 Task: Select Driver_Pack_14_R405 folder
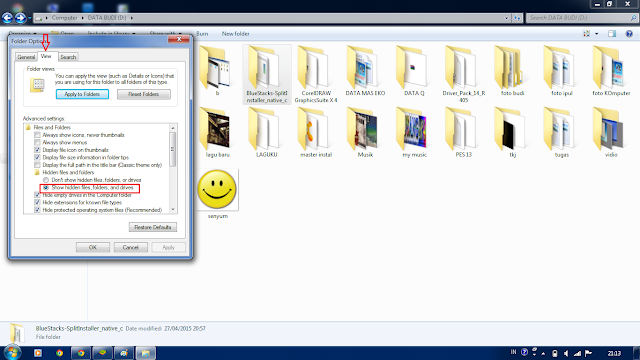tap(464, 74)
